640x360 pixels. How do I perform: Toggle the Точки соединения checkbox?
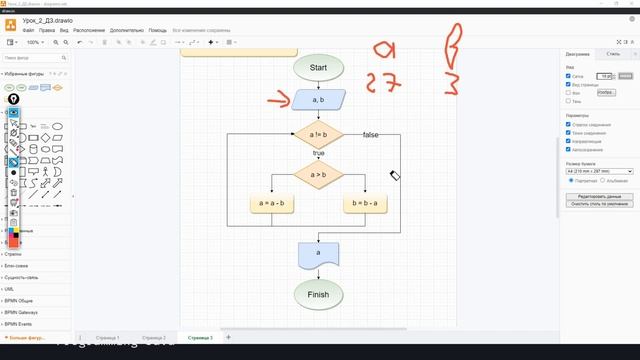pos(568,133)
